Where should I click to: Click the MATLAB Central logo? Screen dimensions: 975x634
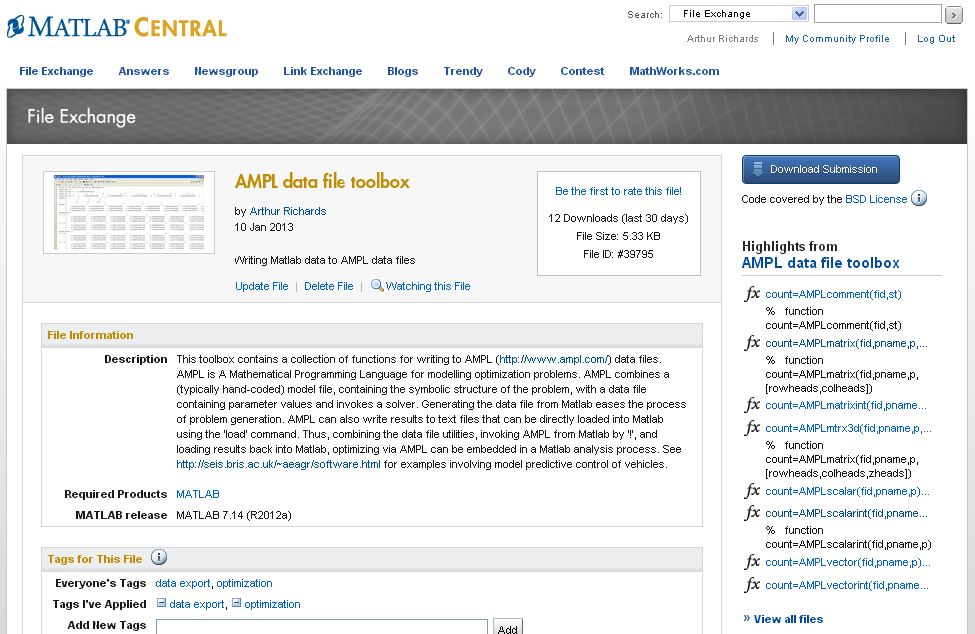coord(117,27)
